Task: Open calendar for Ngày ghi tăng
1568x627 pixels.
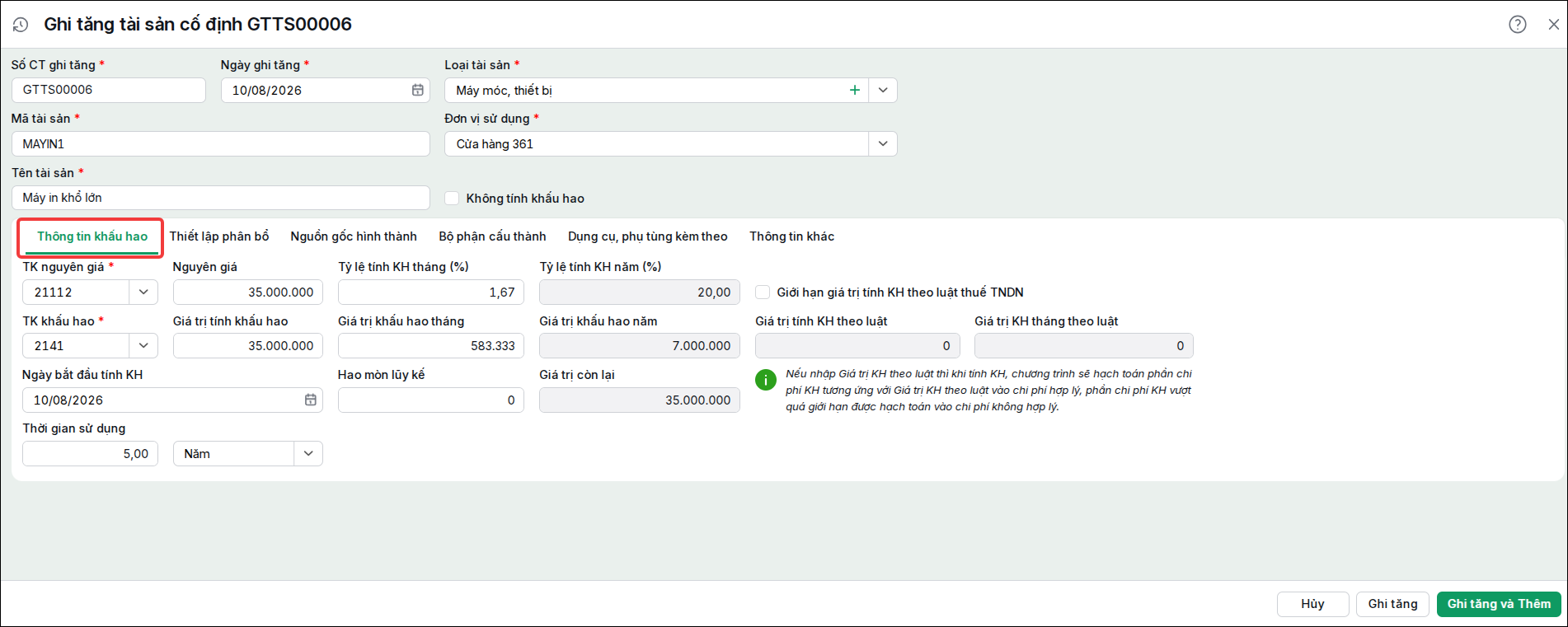Action: pos(418,90)
